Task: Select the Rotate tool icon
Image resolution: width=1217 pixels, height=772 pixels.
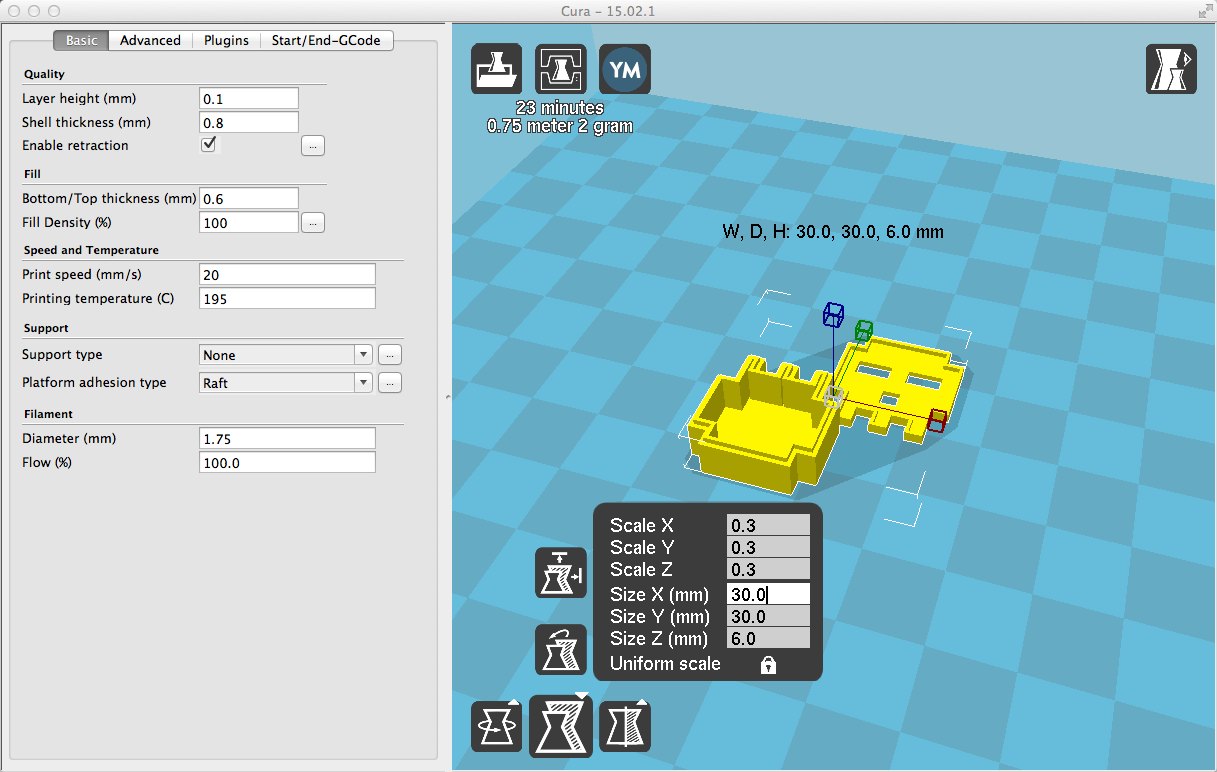Action: pyautogui.click(x=497, y=727)
